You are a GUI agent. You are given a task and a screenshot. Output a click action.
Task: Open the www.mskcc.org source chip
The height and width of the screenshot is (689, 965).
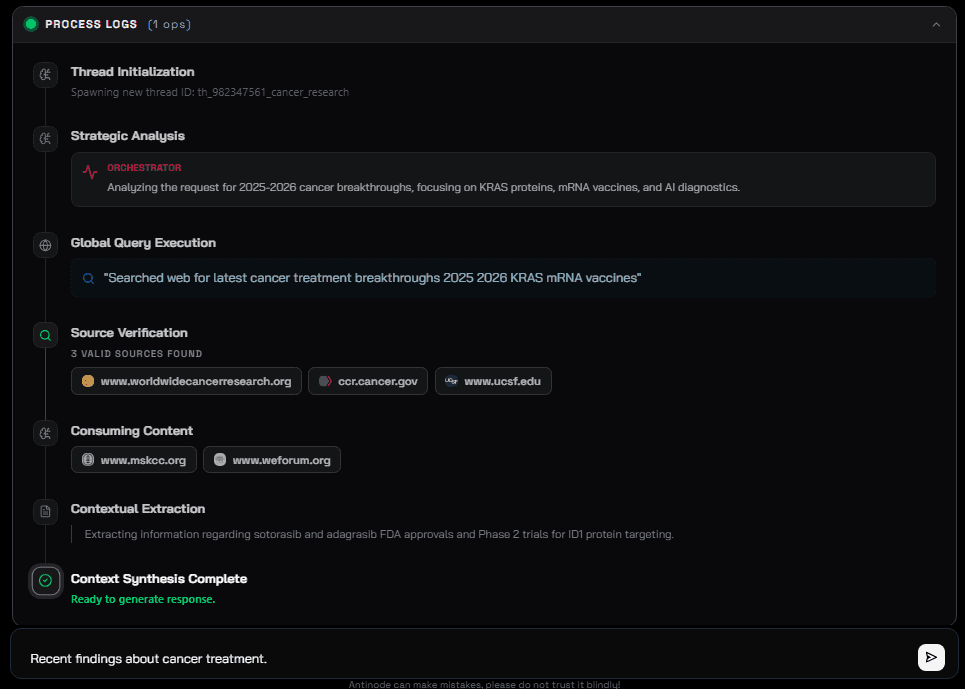click(x=133, y=460)
